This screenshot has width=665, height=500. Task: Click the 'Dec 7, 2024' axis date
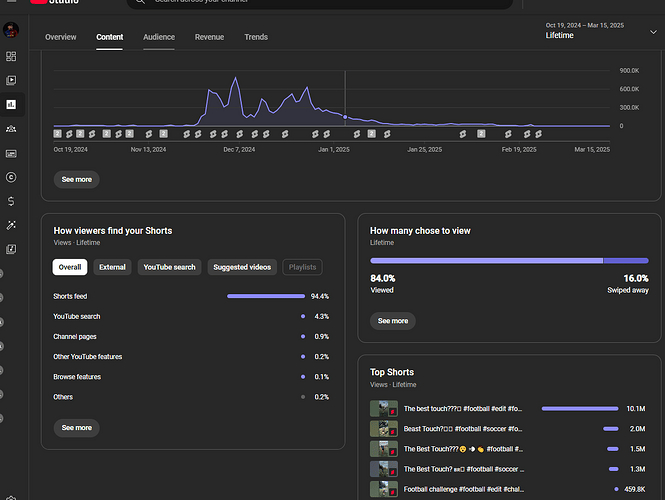[239, 149]
